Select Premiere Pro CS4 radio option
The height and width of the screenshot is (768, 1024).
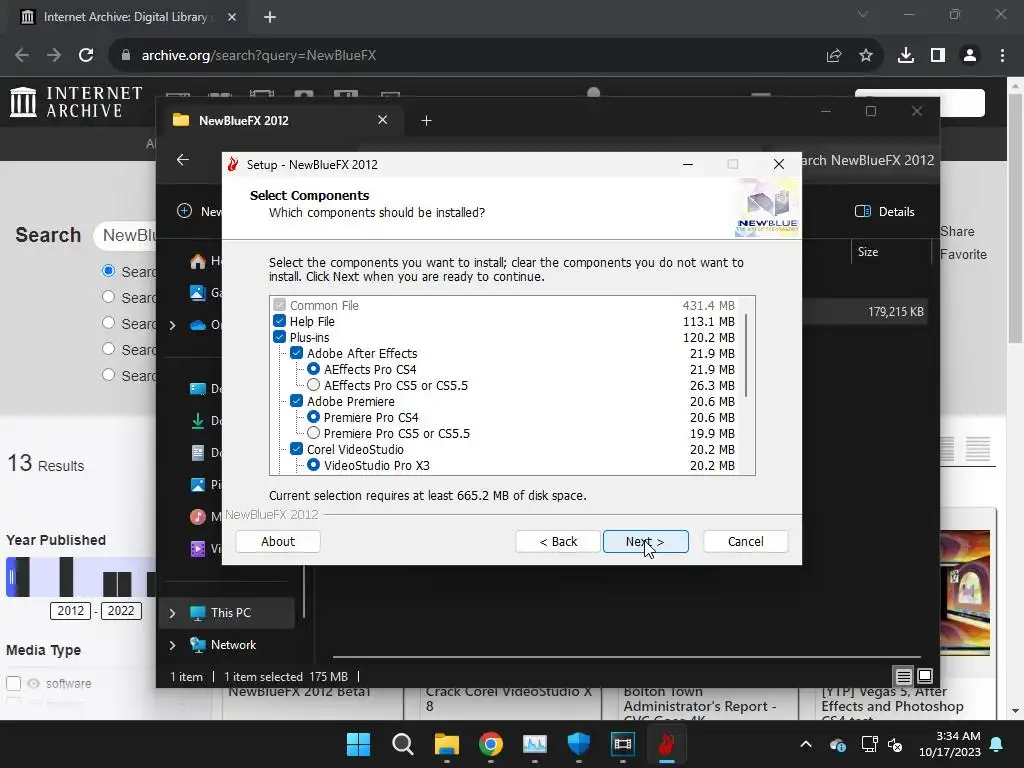pos(313,417)
